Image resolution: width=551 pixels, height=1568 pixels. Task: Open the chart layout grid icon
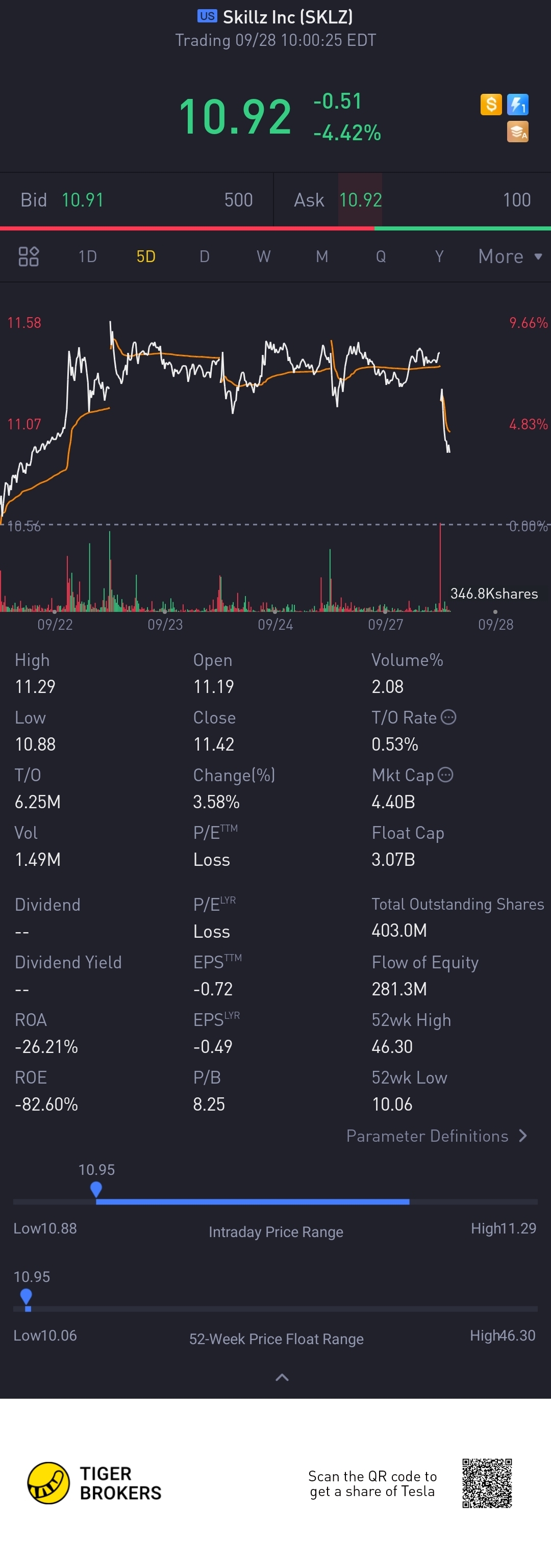(29, 256)
